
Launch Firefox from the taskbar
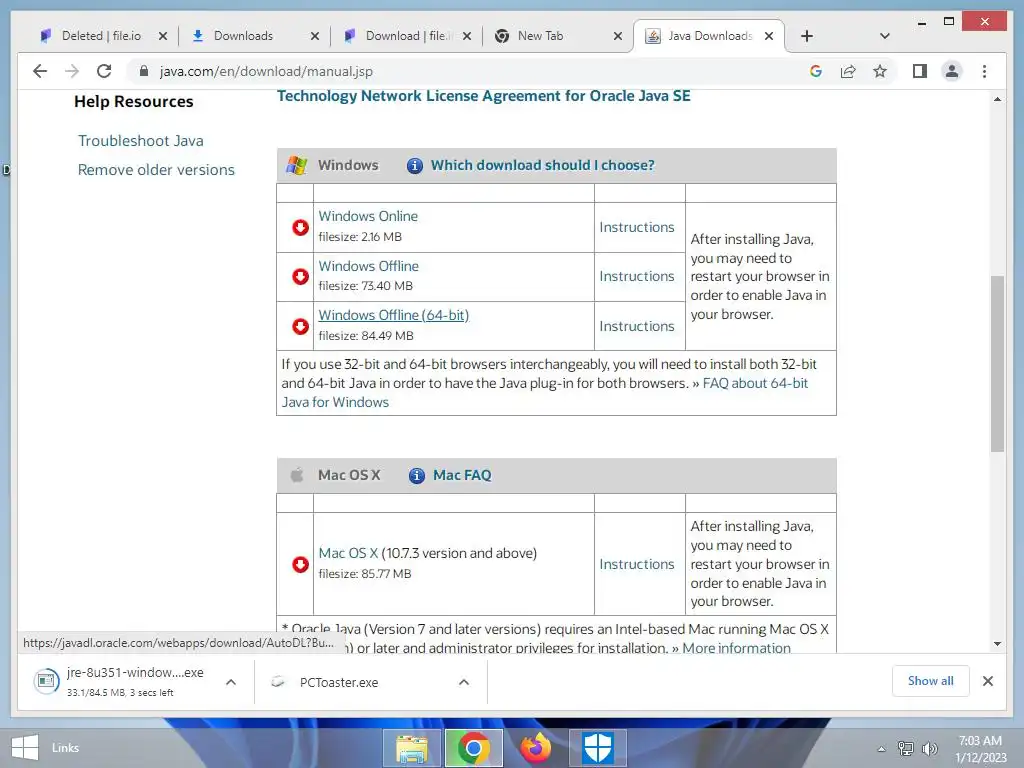(536, 748)
